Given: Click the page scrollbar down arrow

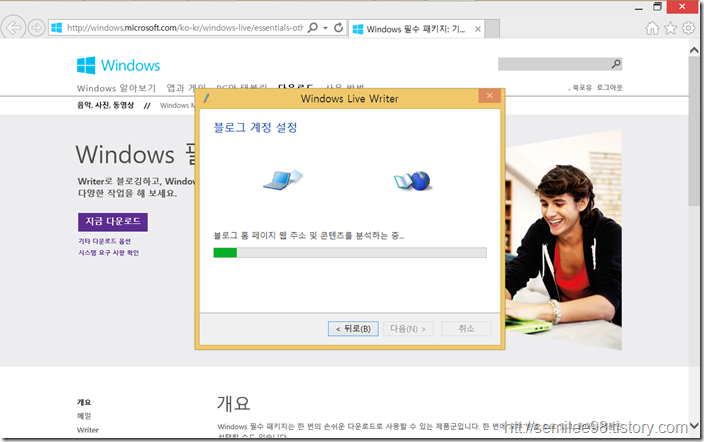Looking at the screenshot, I should 694,425.
